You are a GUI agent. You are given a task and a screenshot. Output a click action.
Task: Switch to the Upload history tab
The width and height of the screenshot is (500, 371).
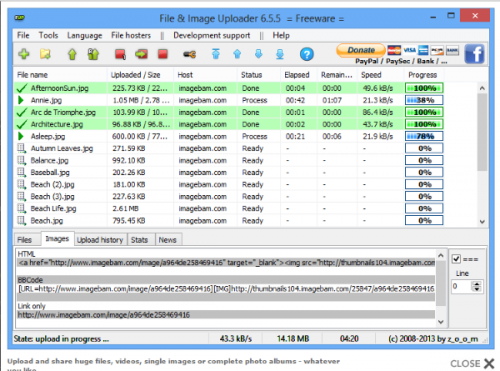(x=100, y=240)
